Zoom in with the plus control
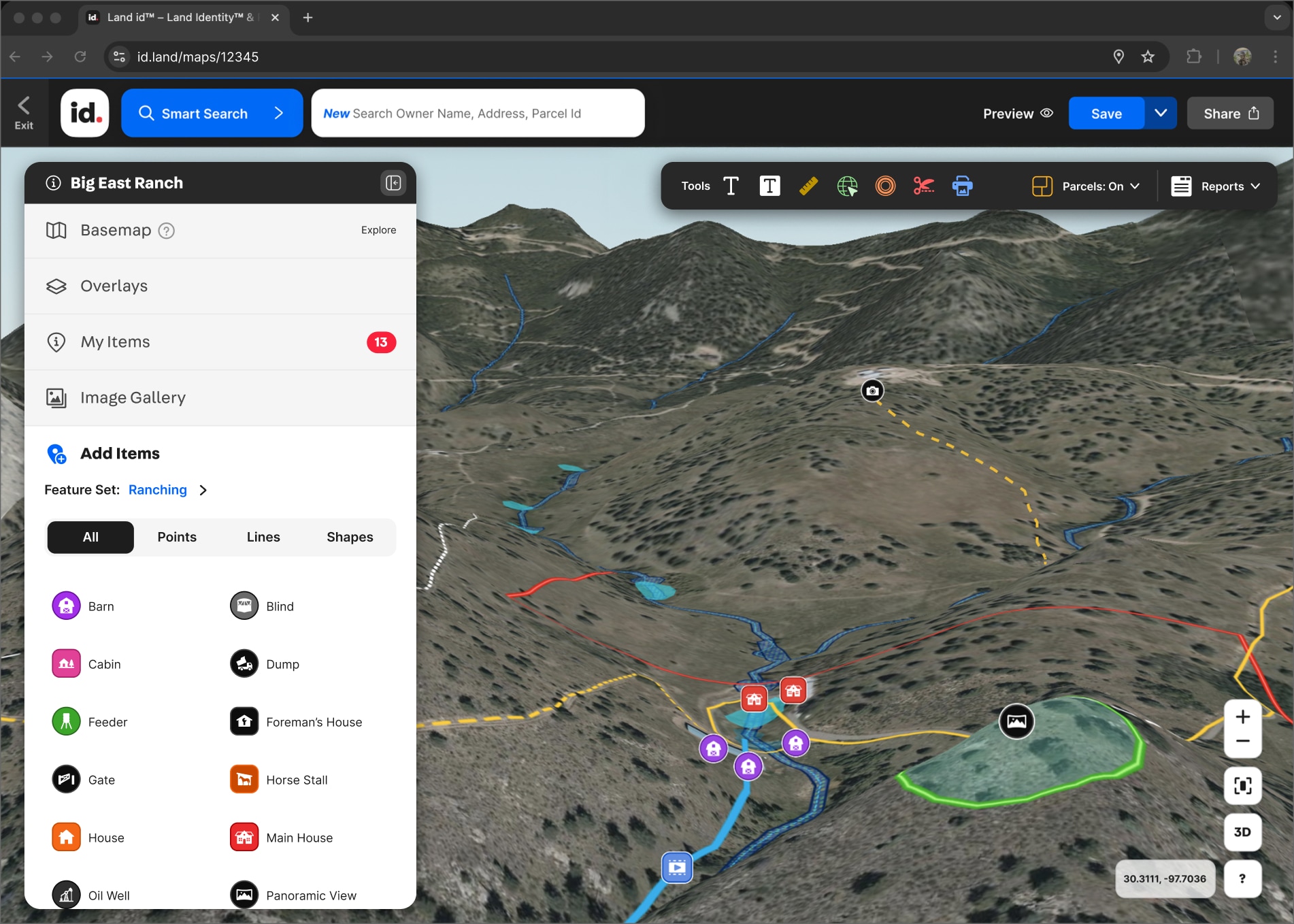Image resolution: width=1294 pixels, height=924 pixels. (1243, 716)
